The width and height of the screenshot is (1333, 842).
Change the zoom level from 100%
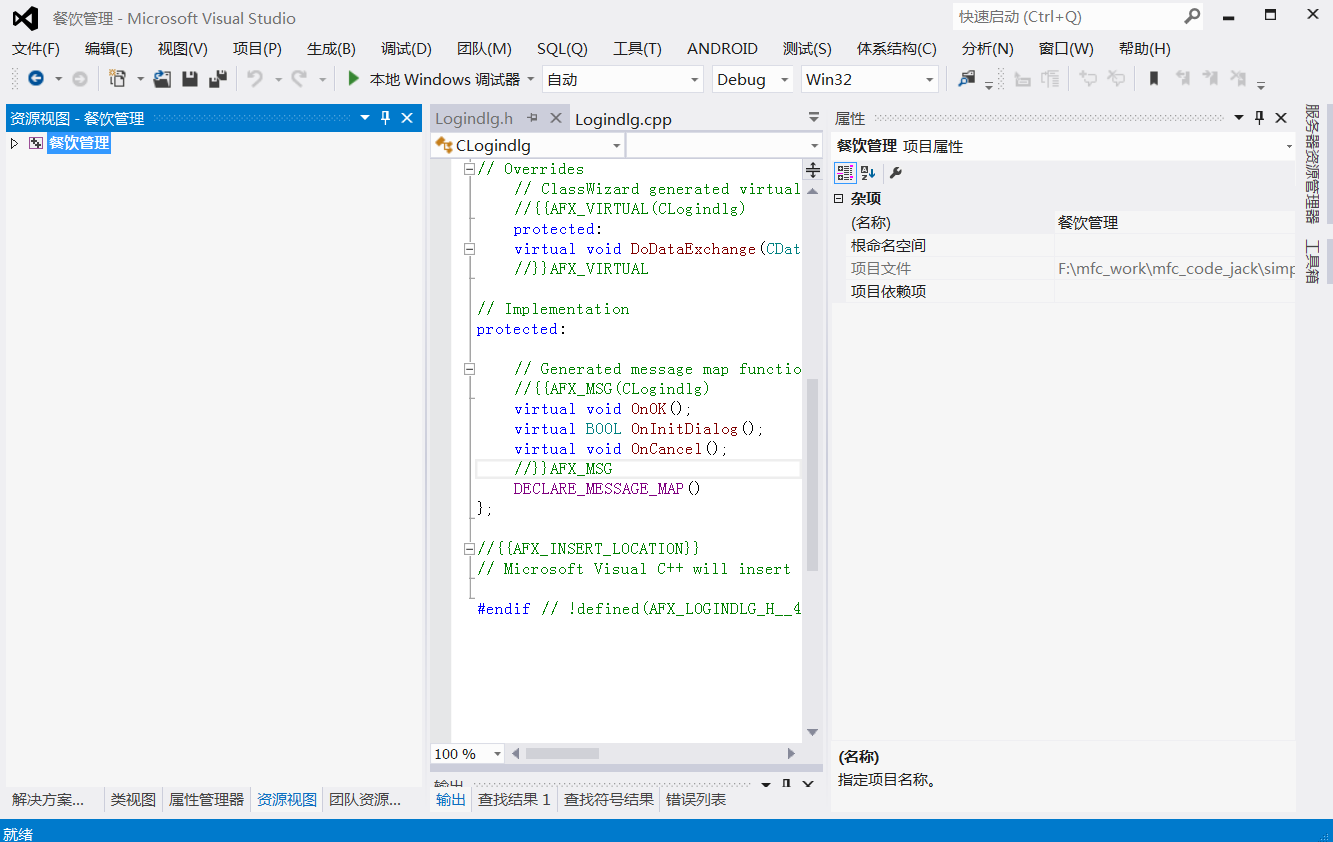point(466,753)
